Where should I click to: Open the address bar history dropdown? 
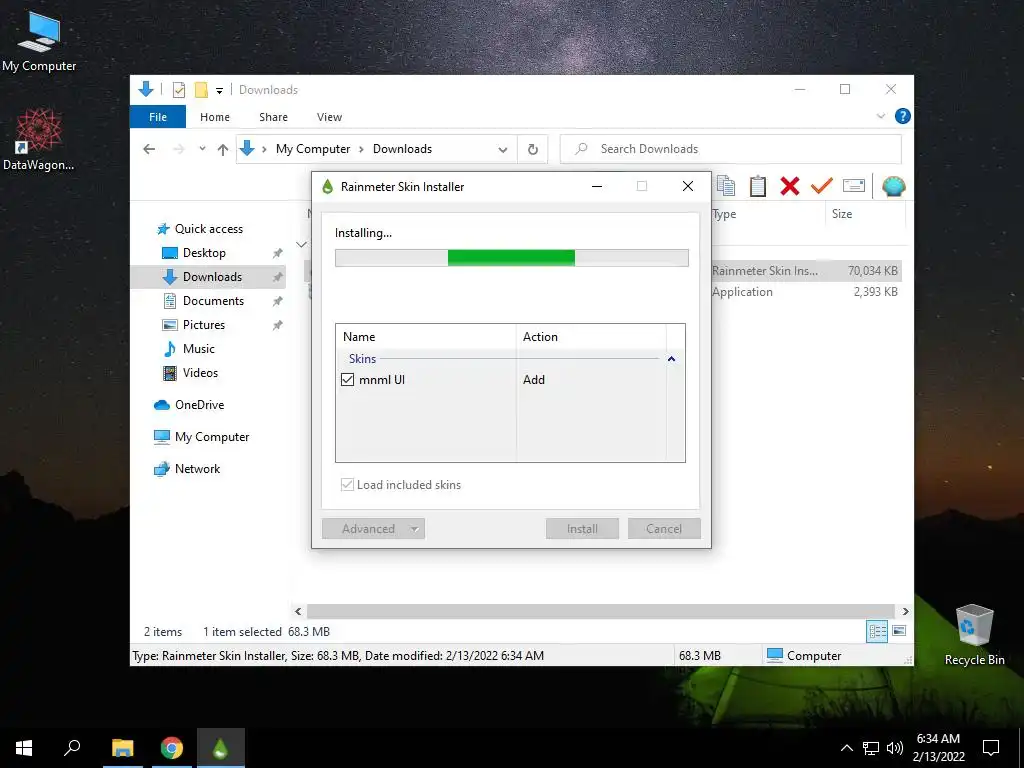[x=503, y=149]
